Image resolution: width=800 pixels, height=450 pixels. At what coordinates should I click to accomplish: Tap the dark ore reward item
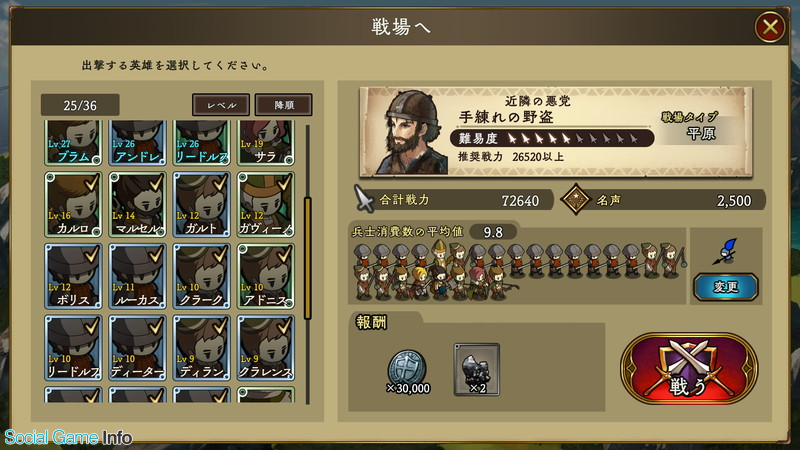point(477,369)
